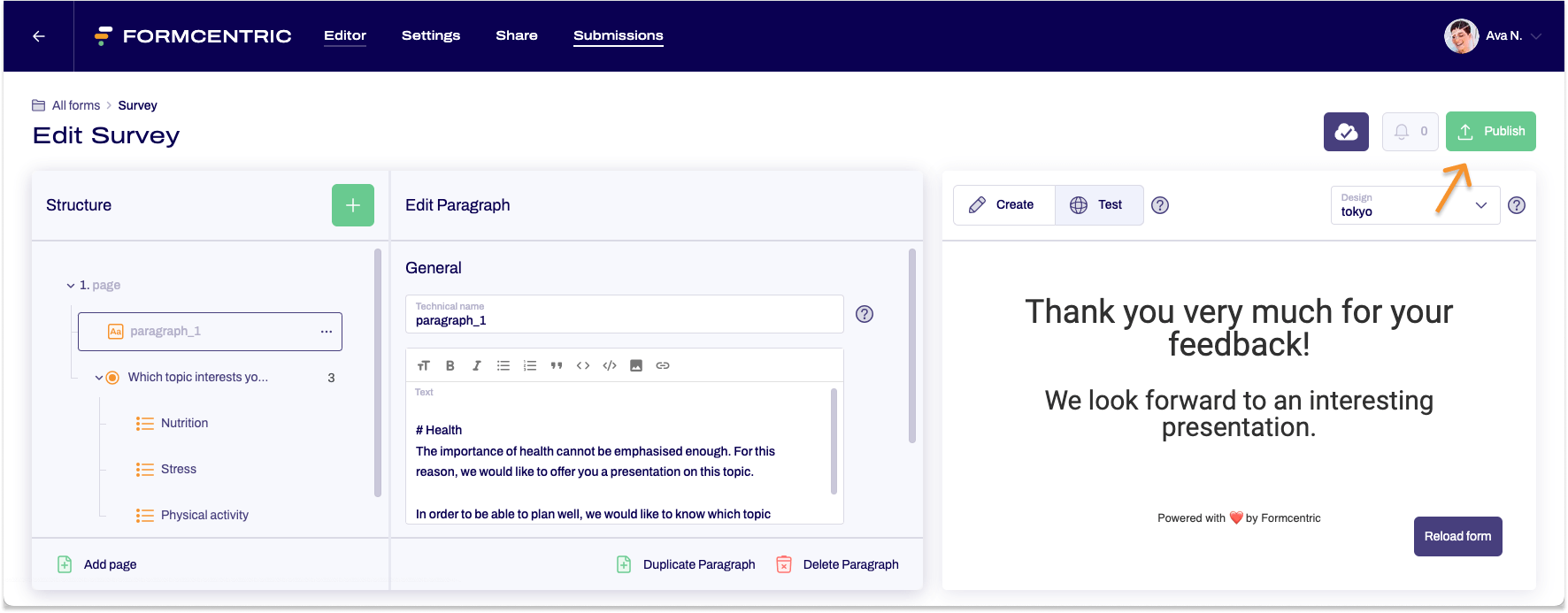Screen dimensions: 1568x613
Task: Insert an image
Action: click(636, 365)
